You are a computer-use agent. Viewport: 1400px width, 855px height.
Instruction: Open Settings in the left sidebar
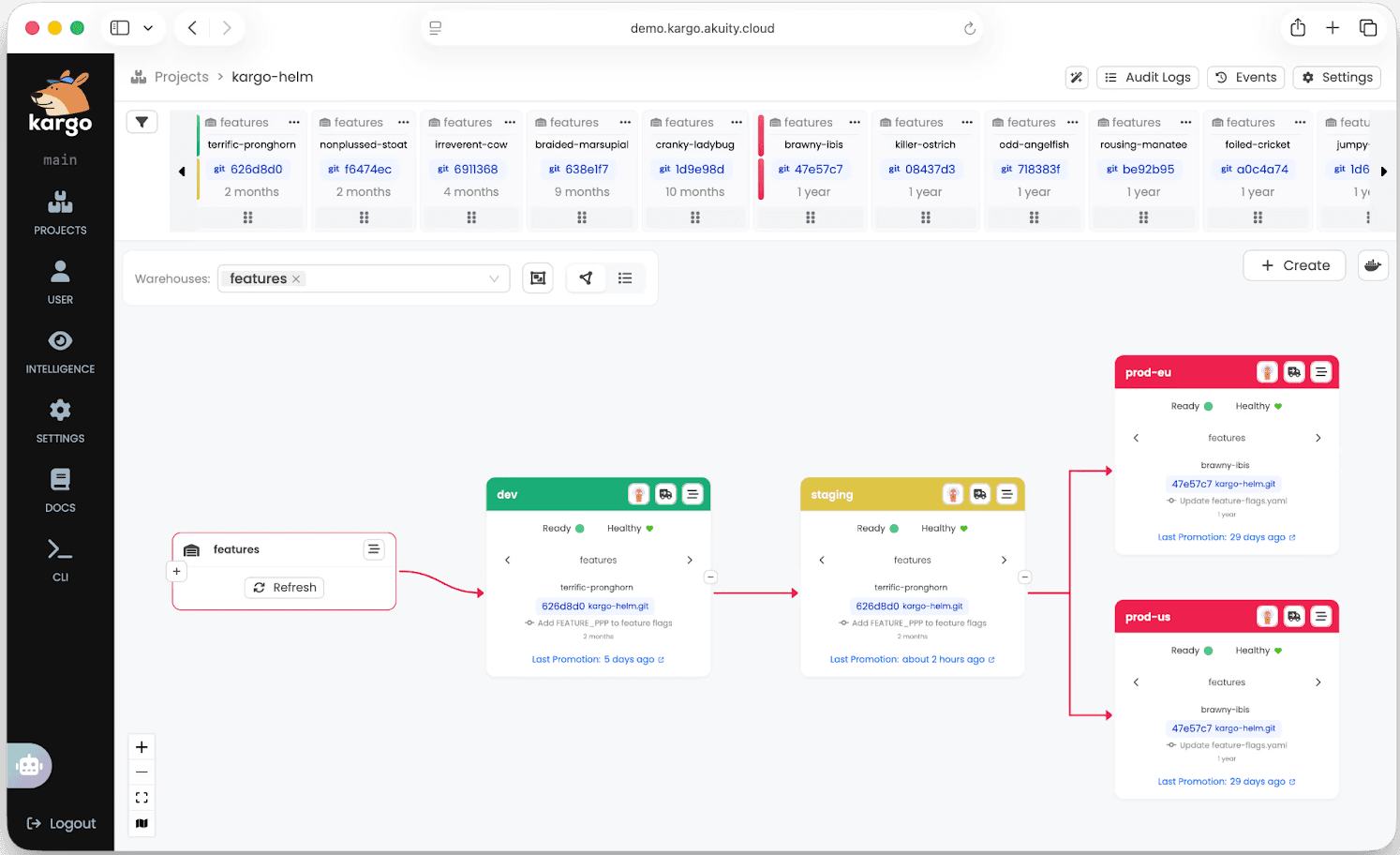click(60, 422)
